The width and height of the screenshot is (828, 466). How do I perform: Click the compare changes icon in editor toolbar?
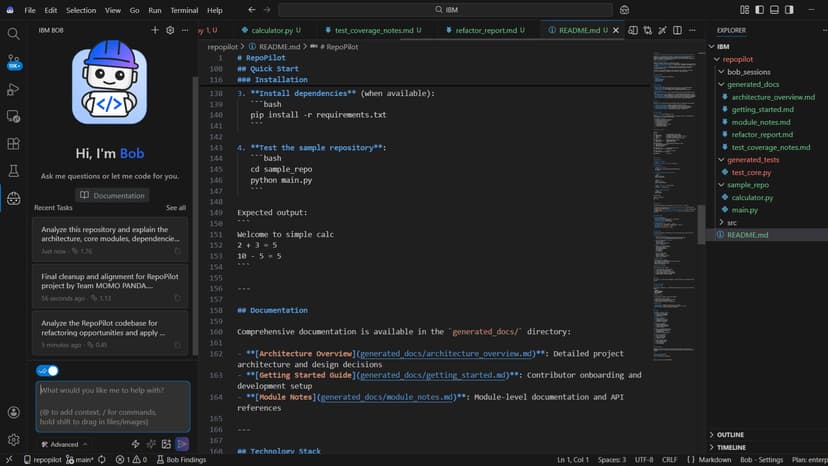pyautogui.click(x=647, y=30)
